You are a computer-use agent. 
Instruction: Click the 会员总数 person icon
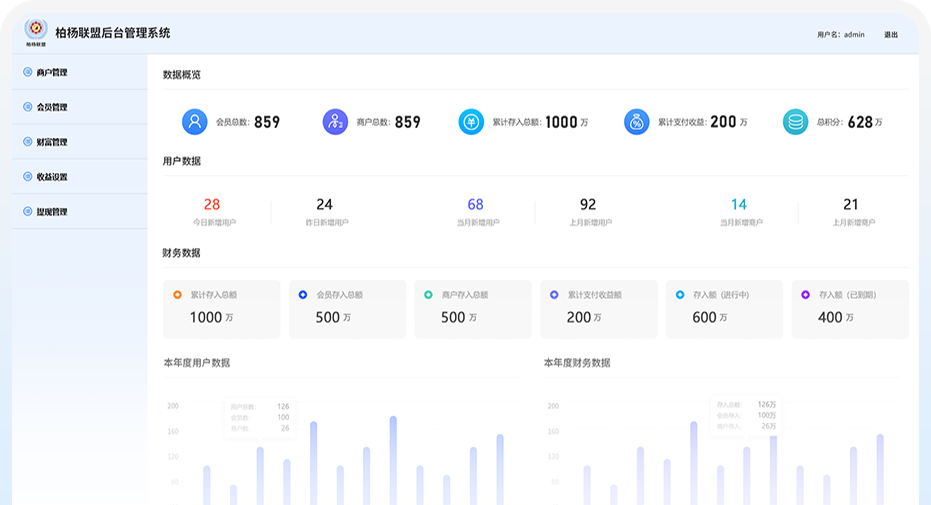pos(195,122)
